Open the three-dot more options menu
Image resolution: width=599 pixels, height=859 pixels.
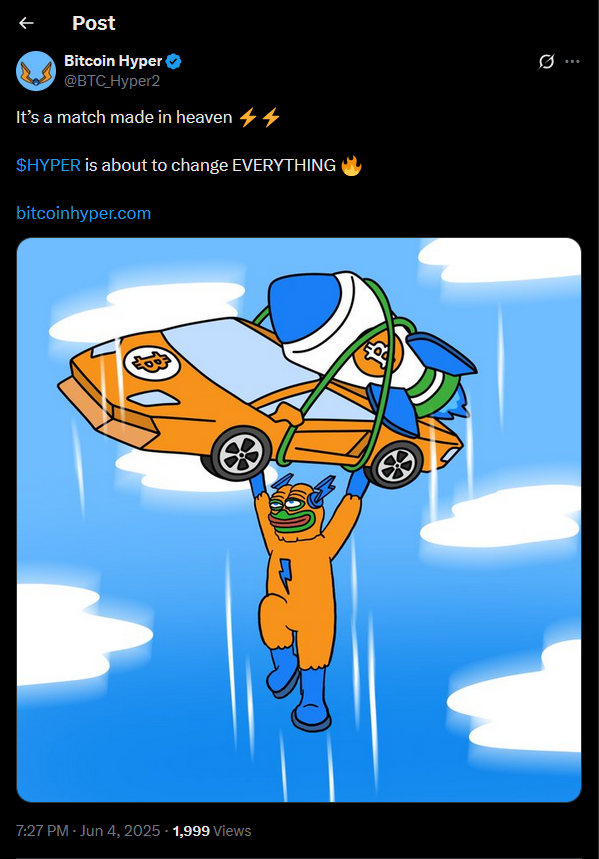(572, 61)
